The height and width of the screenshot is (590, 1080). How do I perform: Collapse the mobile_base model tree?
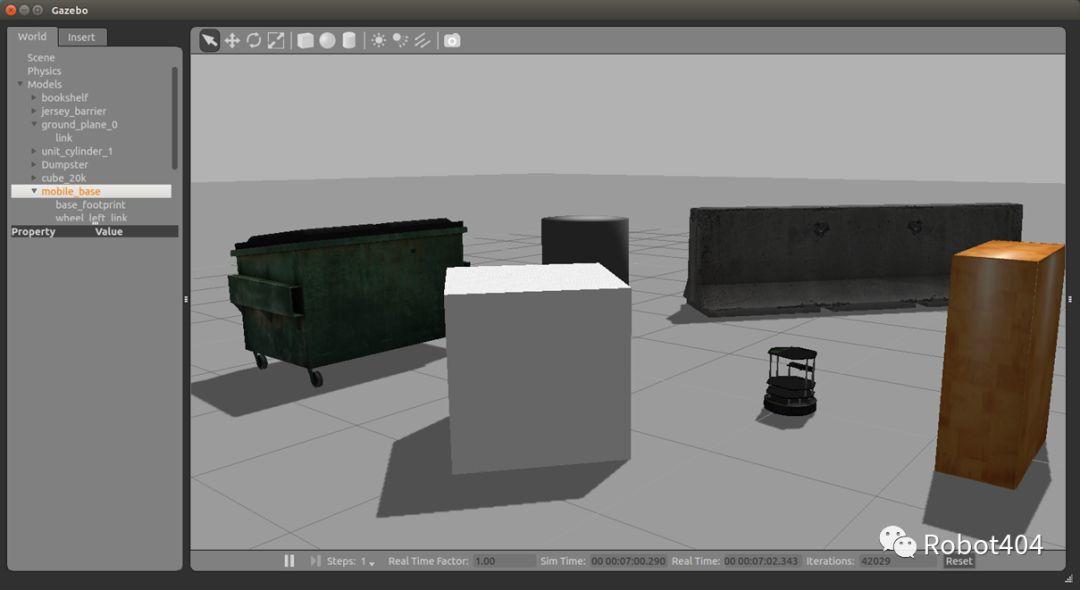(x=34, y=191)
